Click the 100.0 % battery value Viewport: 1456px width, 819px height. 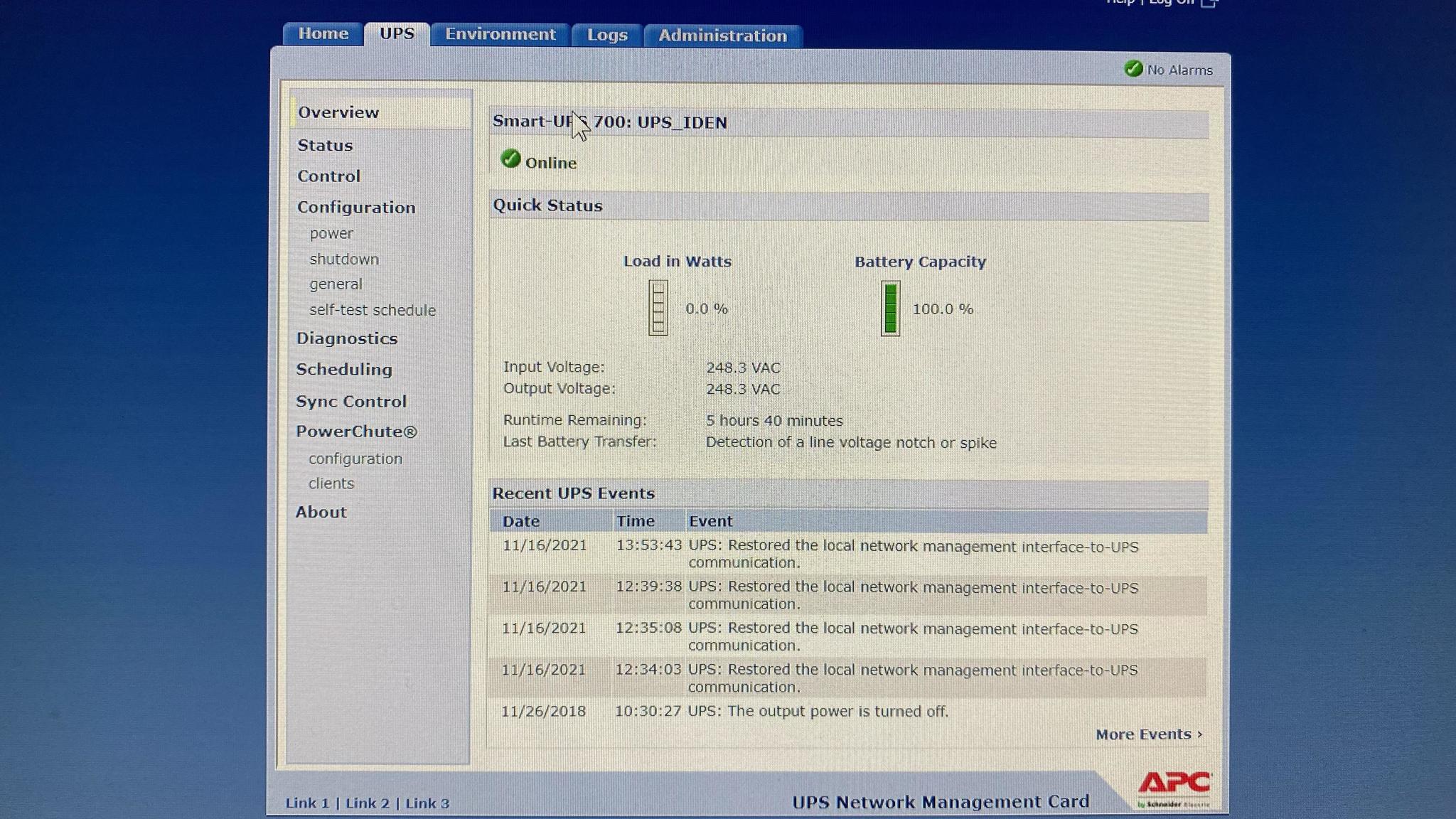click(x=943, y=309)
